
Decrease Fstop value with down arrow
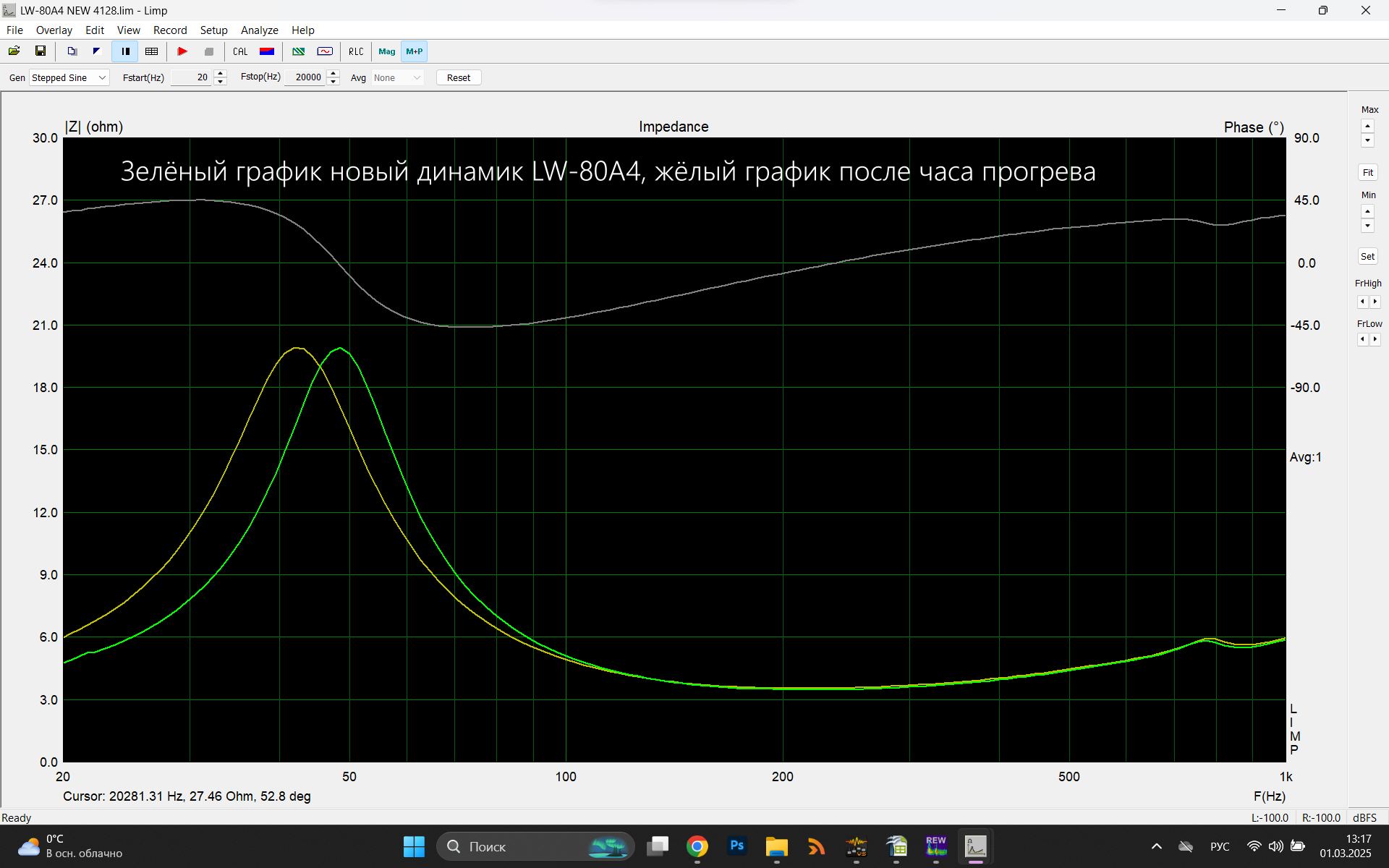[x=333, y=82]
